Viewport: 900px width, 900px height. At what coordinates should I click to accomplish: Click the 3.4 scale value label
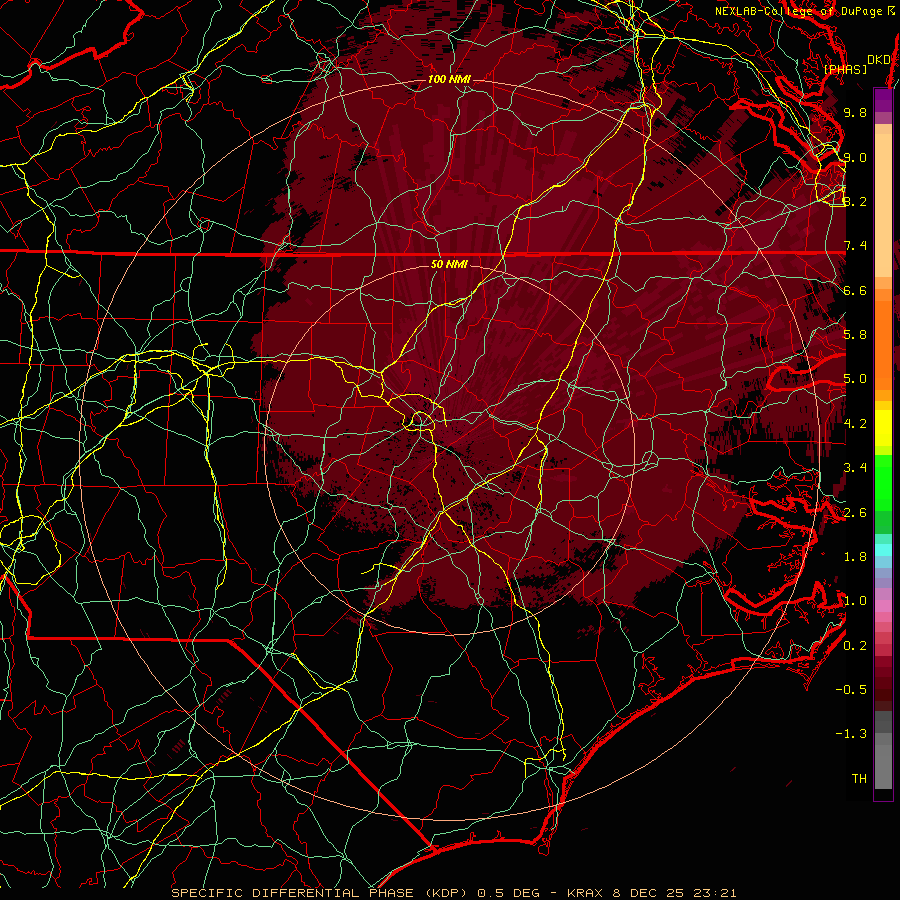pyautogui.click(x=855, y=468)
